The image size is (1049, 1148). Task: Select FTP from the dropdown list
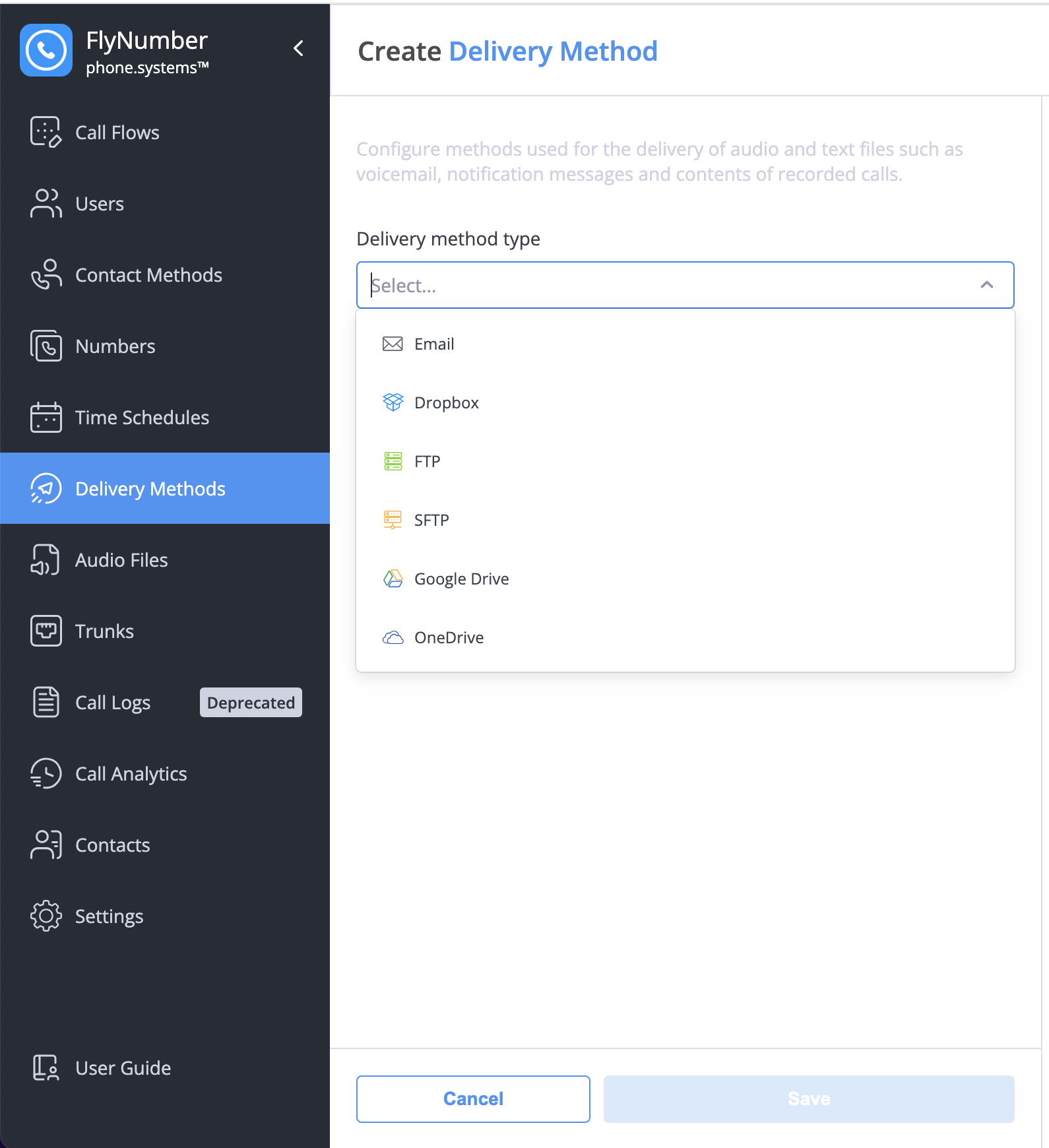(685, 461)
